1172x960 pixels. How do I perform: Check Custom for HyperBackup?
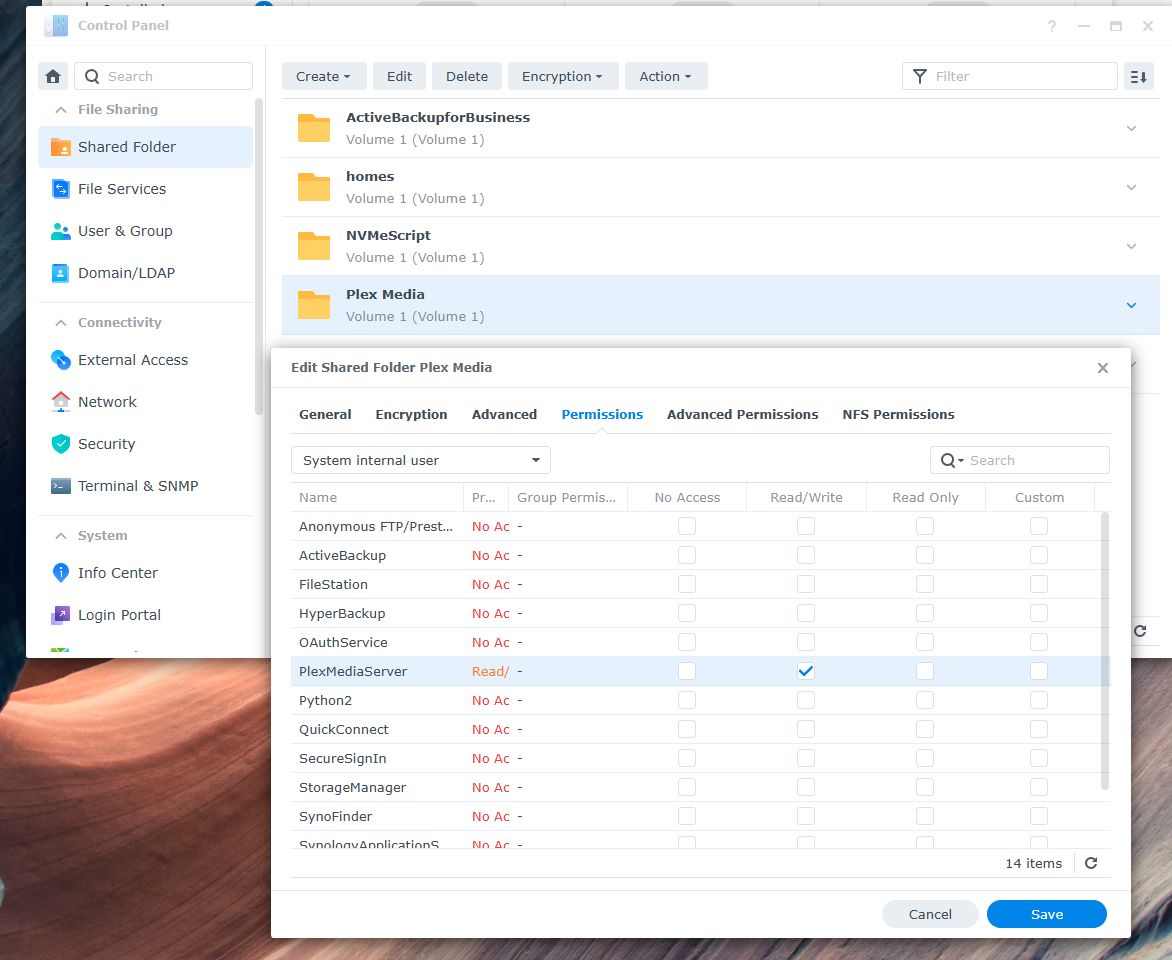(x=1039, y=613)
